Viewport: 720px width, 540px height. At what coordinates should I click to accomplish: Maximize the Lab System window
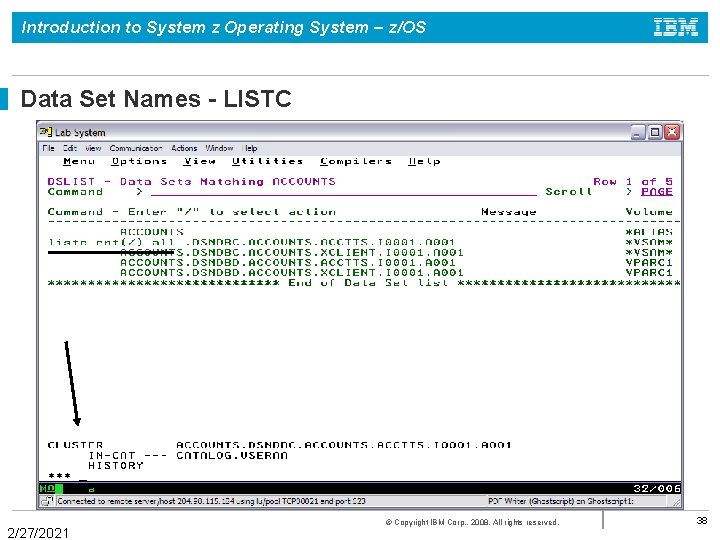(x=655, y=133)
